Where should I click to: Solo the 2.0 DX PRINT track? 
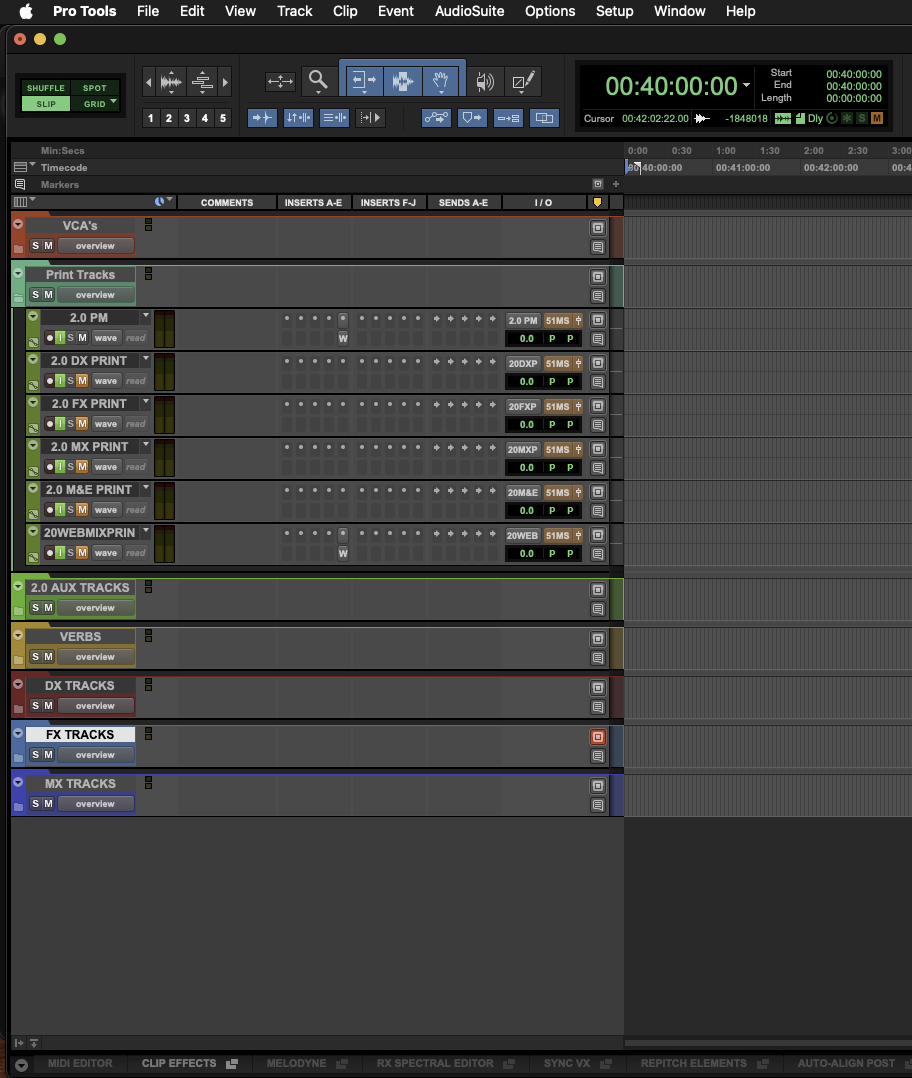pyautogui.click(x=72, y=381)
